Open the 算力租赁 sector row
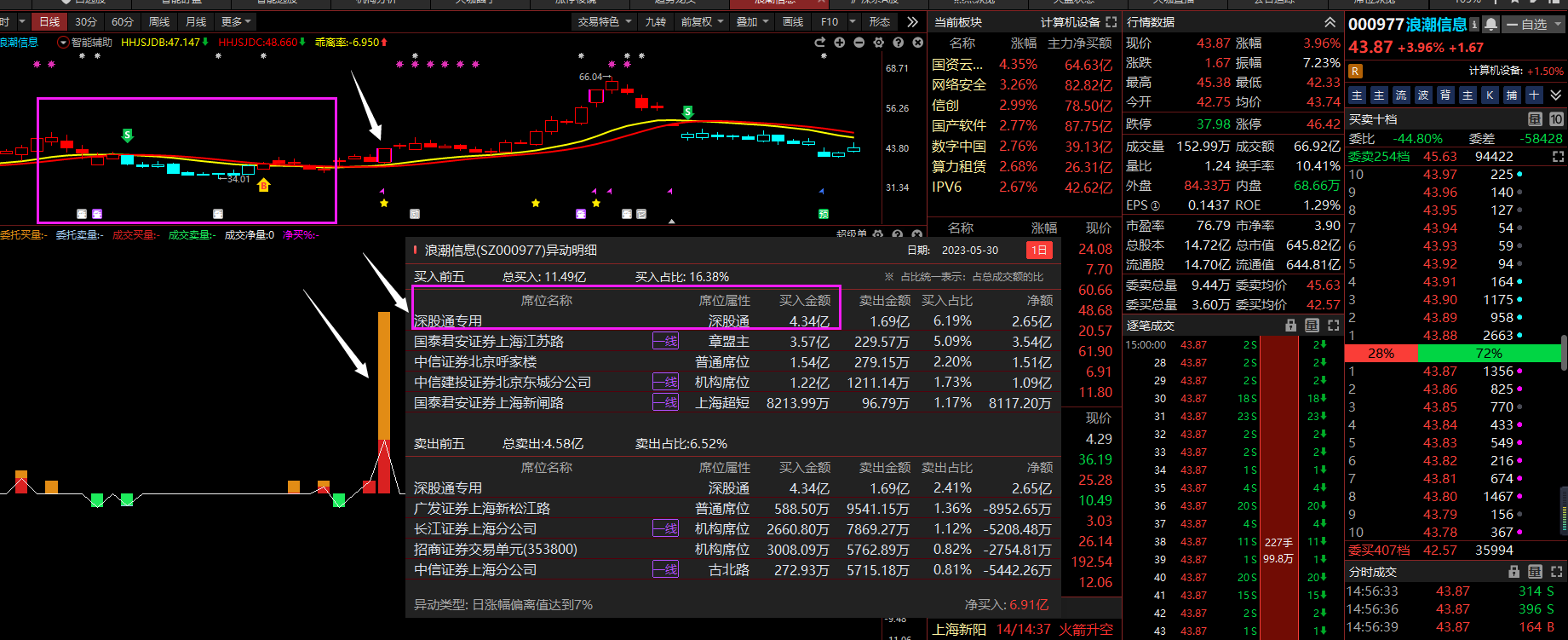1568x640 pixels. click(1022, 167)
